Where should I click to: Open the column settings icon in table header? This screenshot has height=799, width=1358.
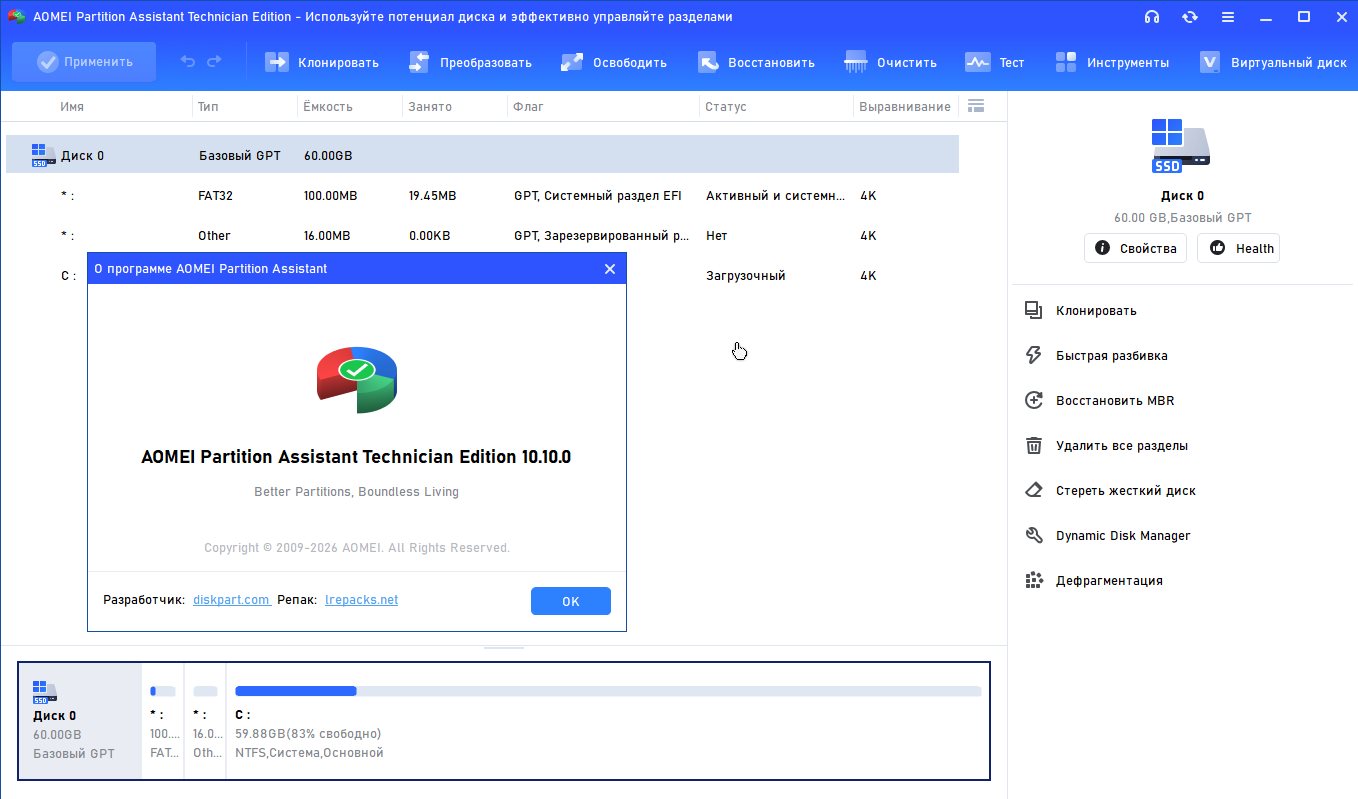pyautogui.click(x=977, y=106)
